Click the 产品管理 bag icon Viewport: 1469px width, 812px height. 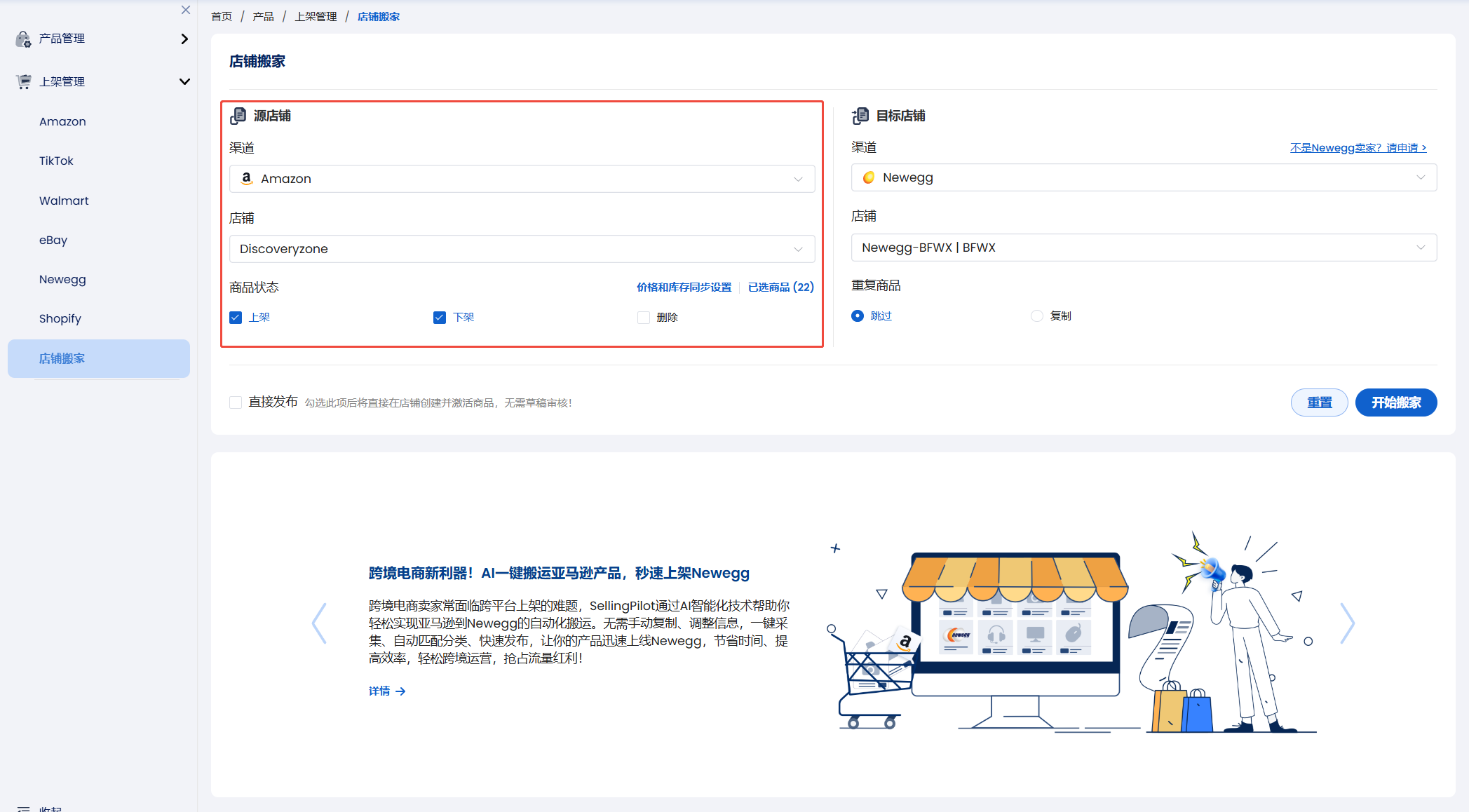pyautogui.click(x=24, y=39)
